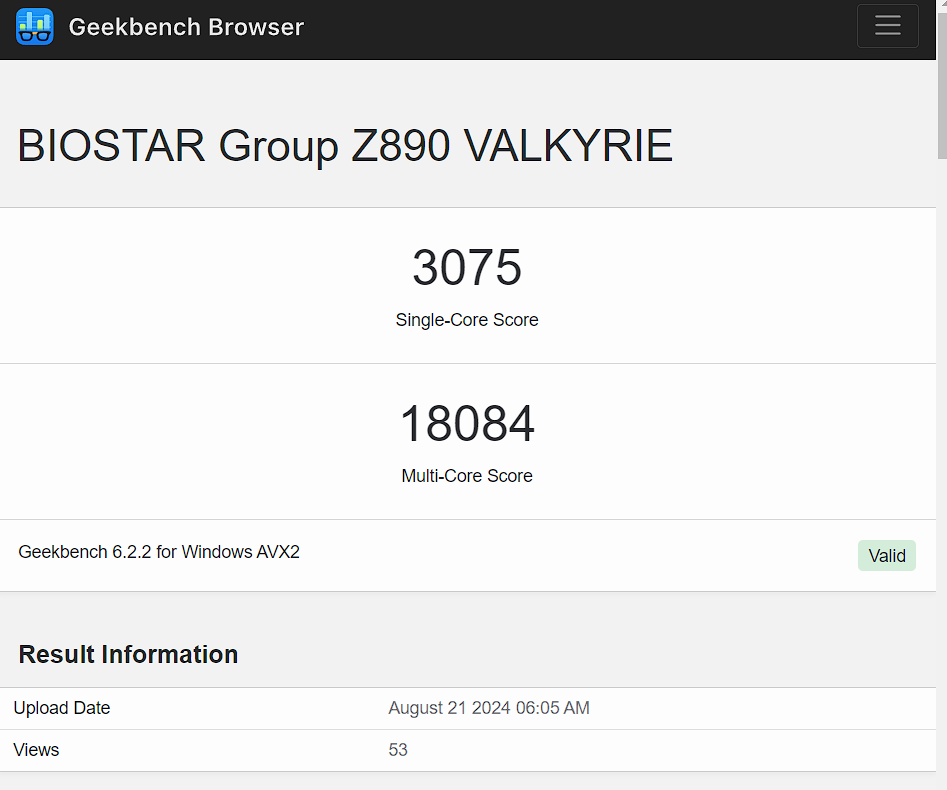
Task: Click the Upload Date label
Action: pyautogui.click(x=62, y=708)
